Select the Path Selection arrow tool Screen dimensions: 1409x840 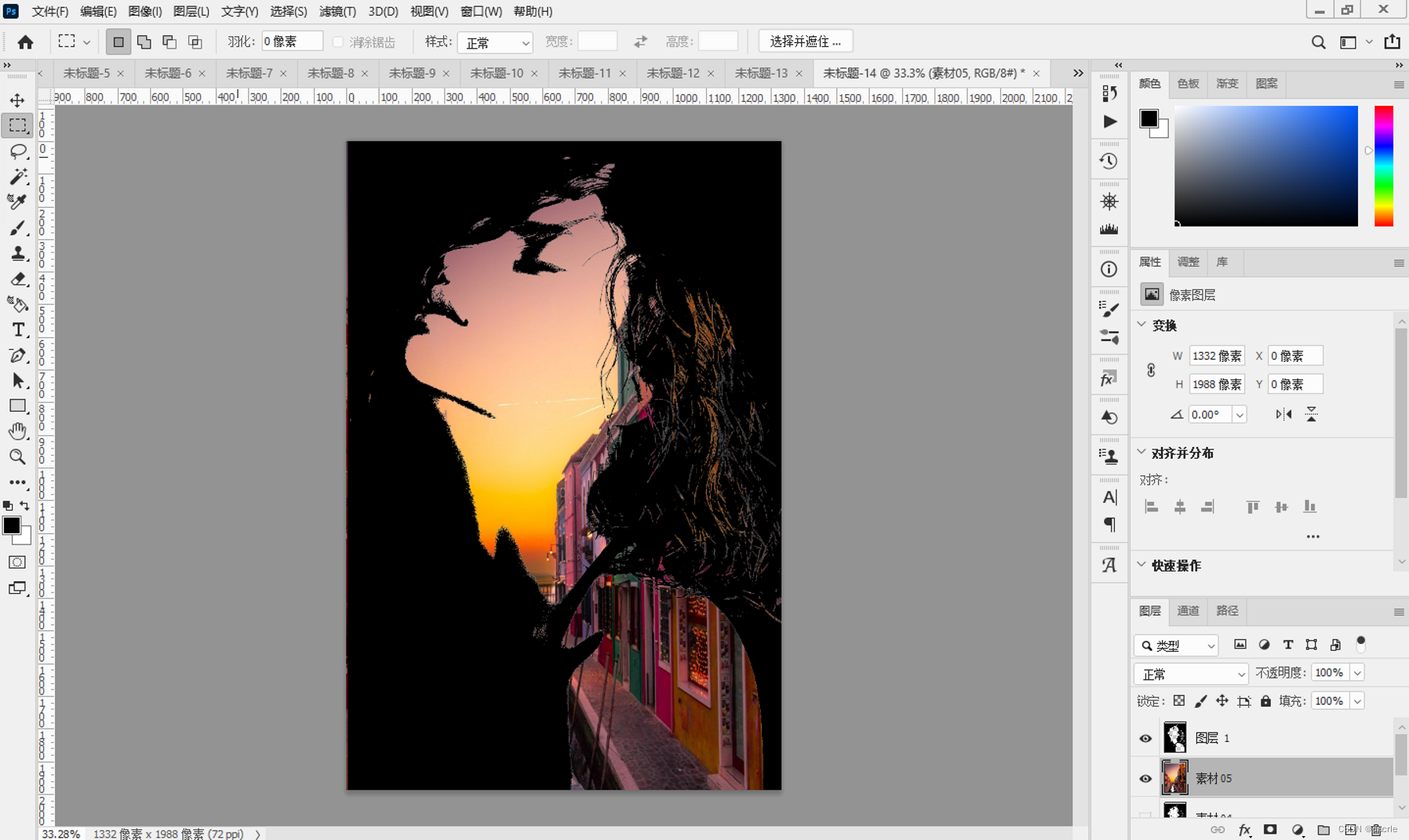click(x=17, y=380)
